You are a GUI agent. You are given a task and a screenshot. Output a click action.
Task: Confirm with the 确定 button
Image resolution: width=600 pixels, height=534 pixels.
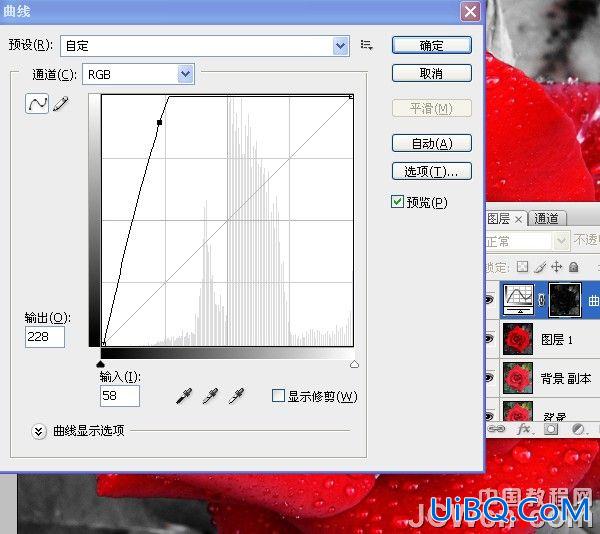pyautogui.click(x=432, y=45)
